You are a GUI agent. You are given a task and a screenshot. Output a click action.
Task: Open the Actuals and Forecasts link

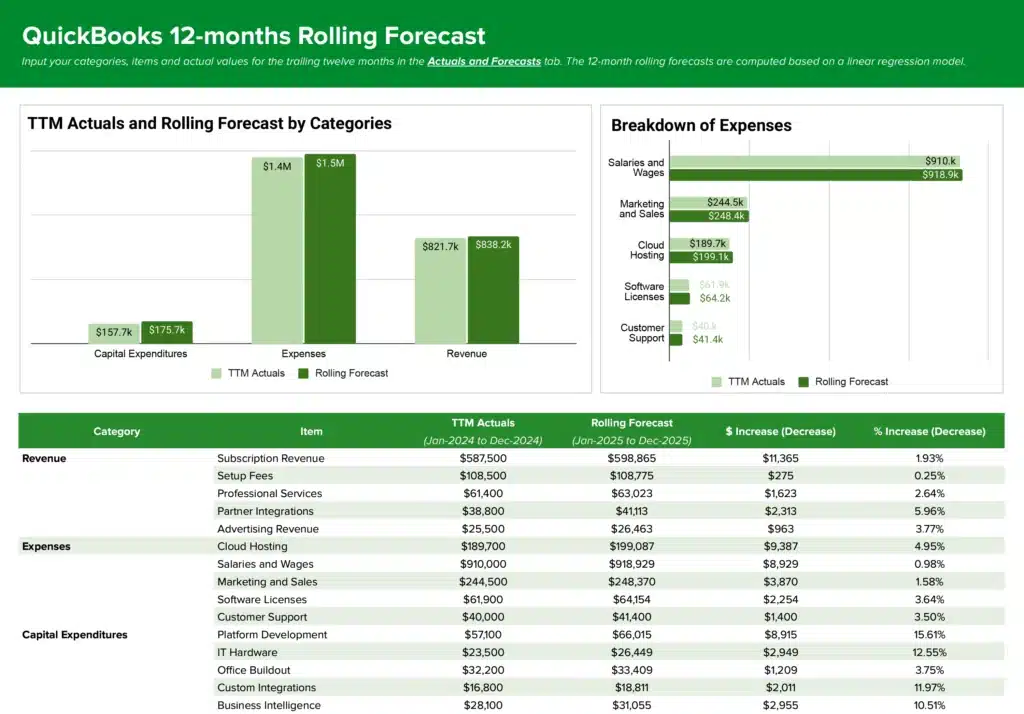[484, 61]
